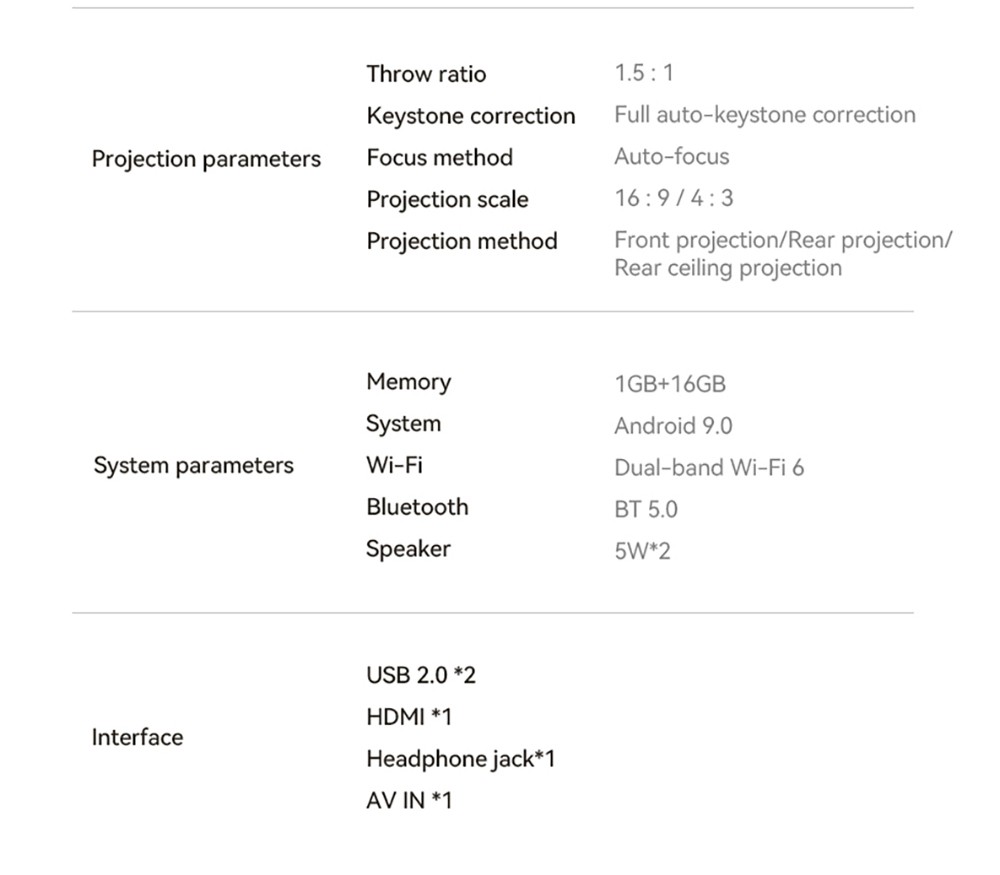Select the Headphone jack*1 entry
Screen dimensions: 1000x875
pyautogui.click(x=460, y=759)
